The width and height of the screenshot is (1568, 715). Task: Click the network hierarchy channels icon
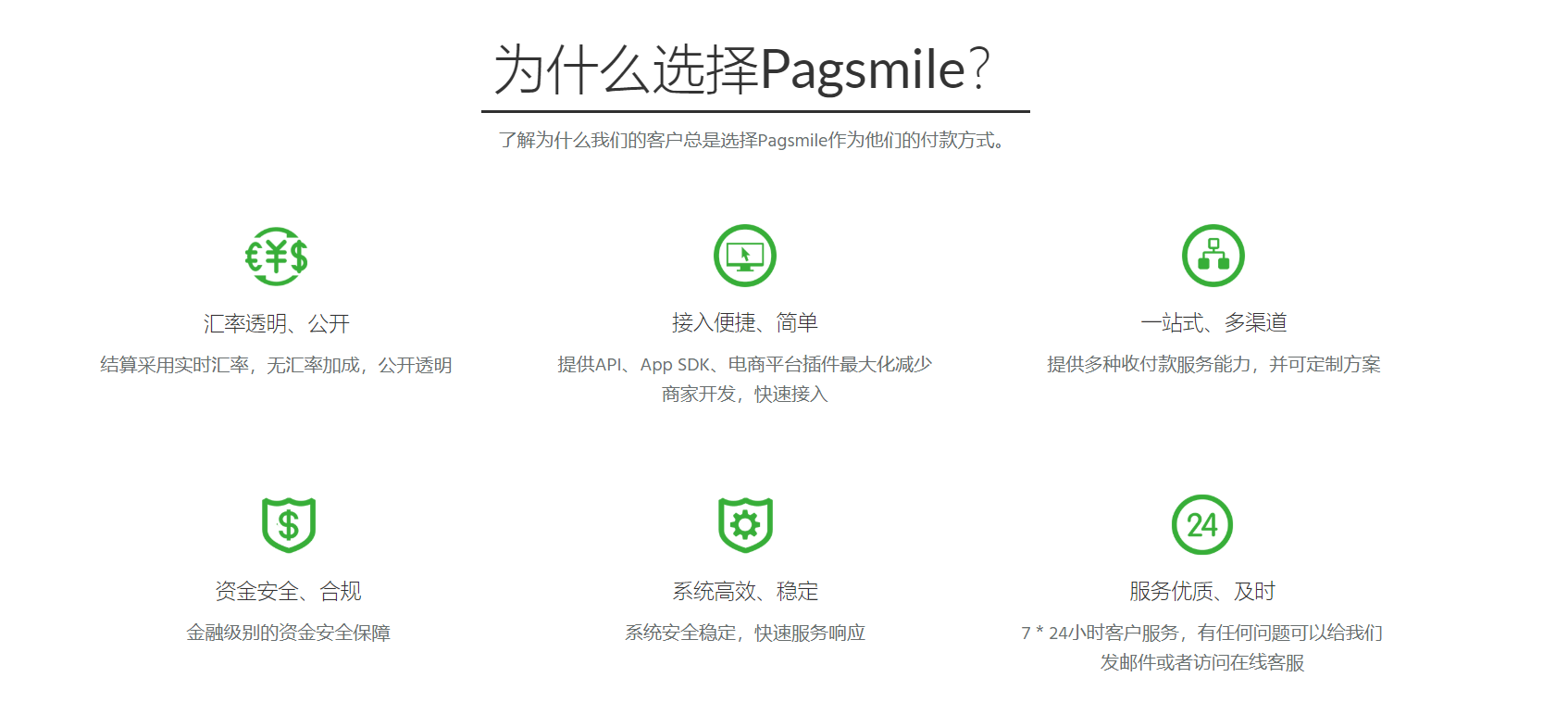coord(1213,256)
